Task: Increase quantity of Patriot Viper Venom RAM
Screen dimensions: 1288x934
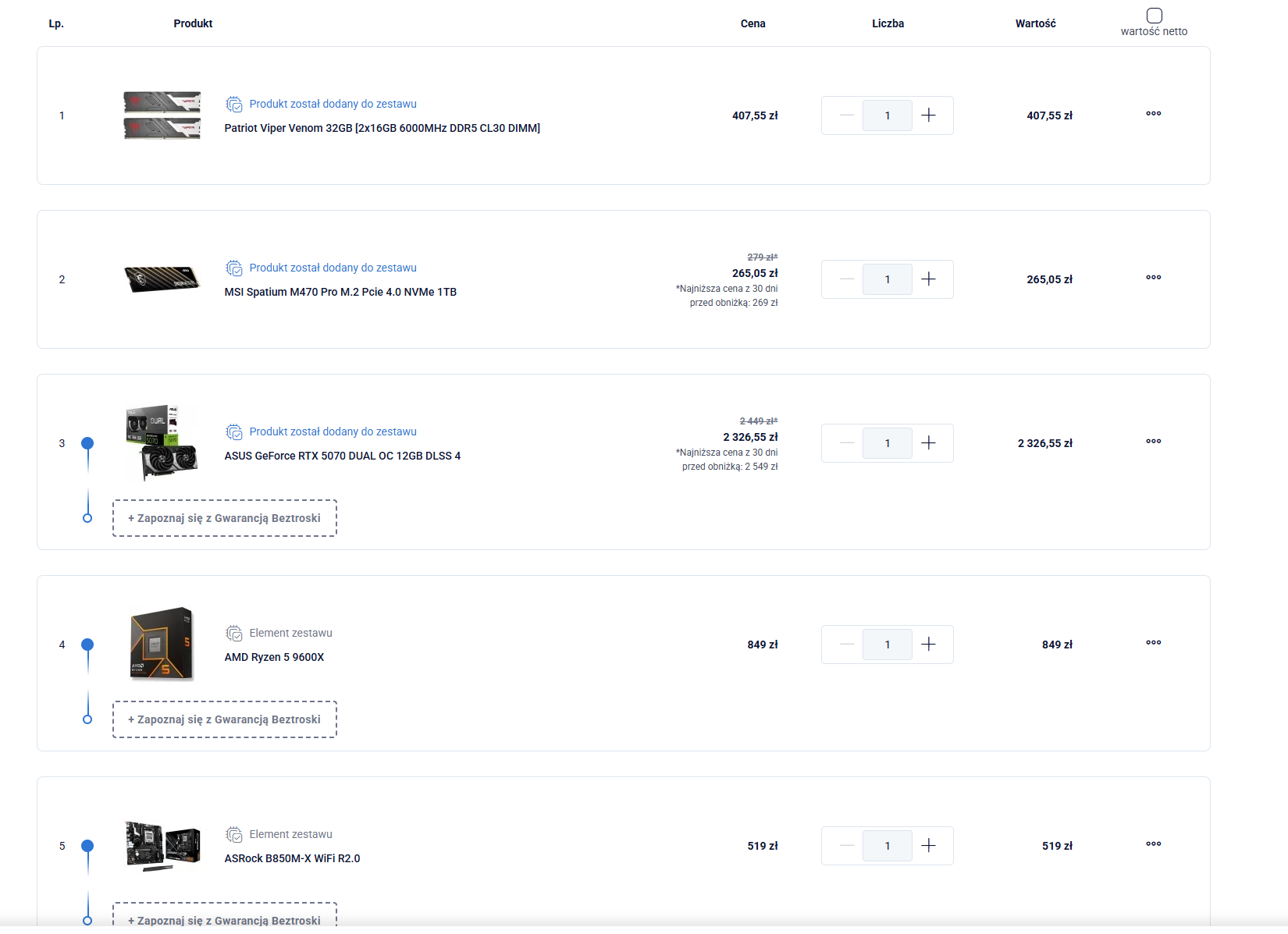Action: (928, 115)
